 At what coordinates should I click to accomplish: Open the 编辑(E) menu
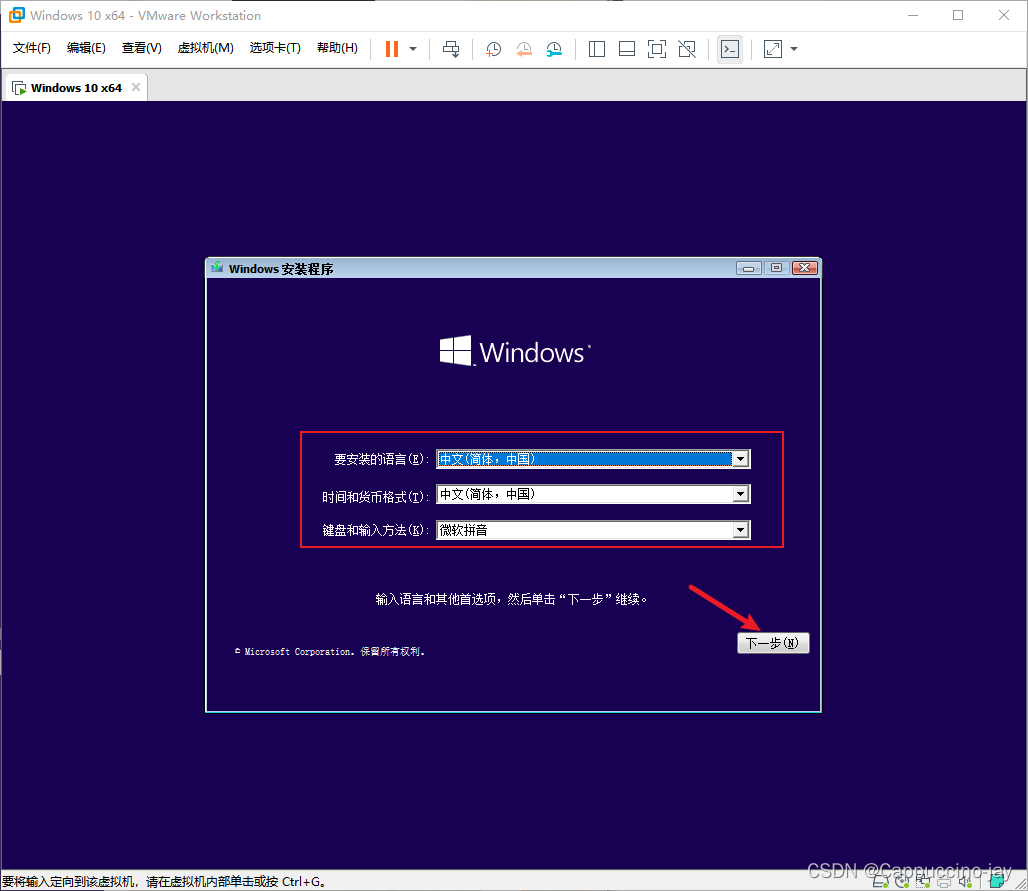click(86, 48)
